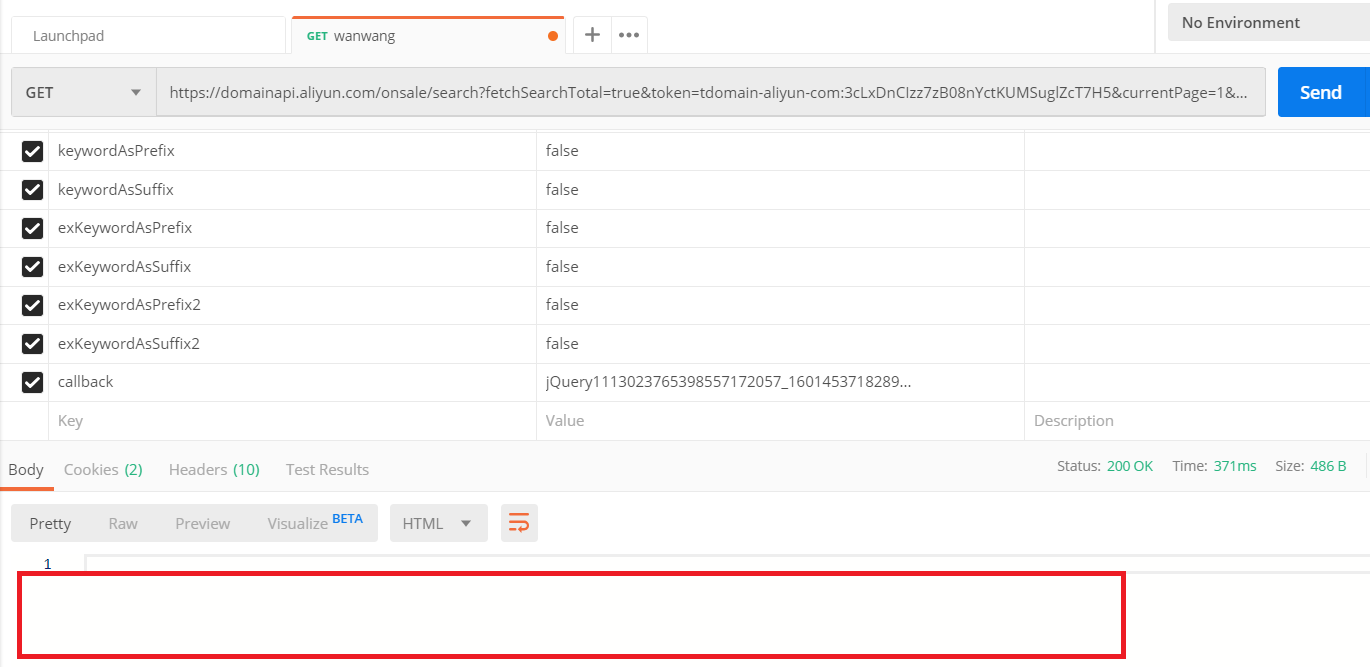Viewport: 1370px width, 667px height.
Task: Open the No Environment selector
Action: [1268, 22]
